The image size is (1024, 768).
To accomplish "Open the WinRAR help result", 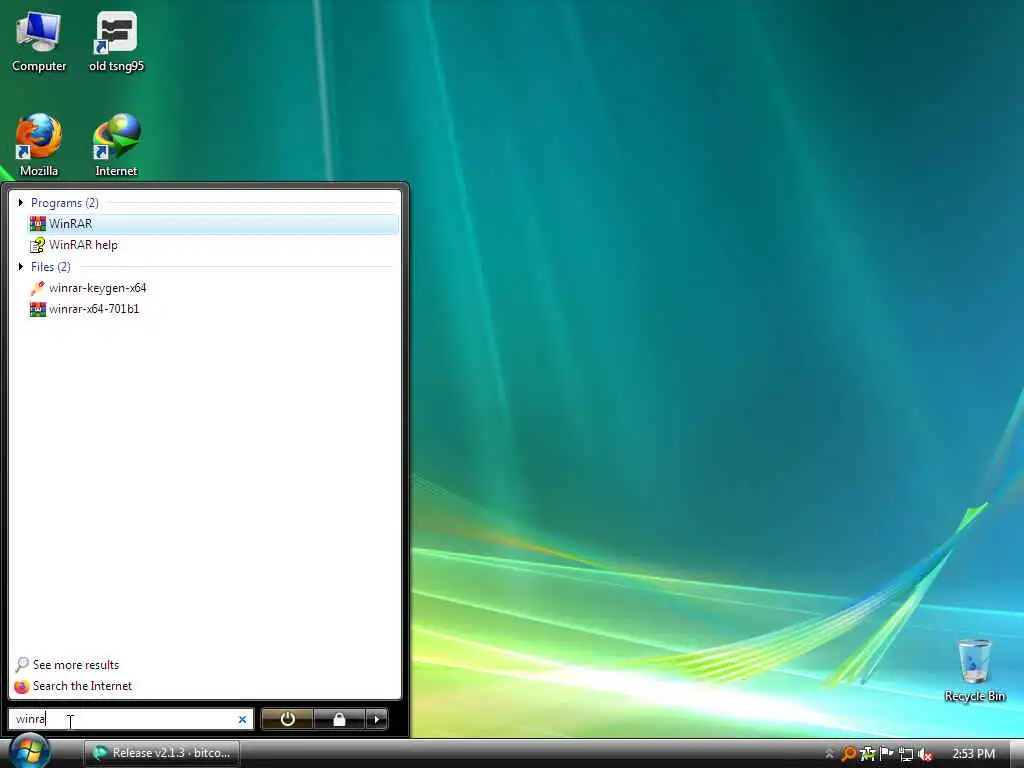I will point(213,245).
